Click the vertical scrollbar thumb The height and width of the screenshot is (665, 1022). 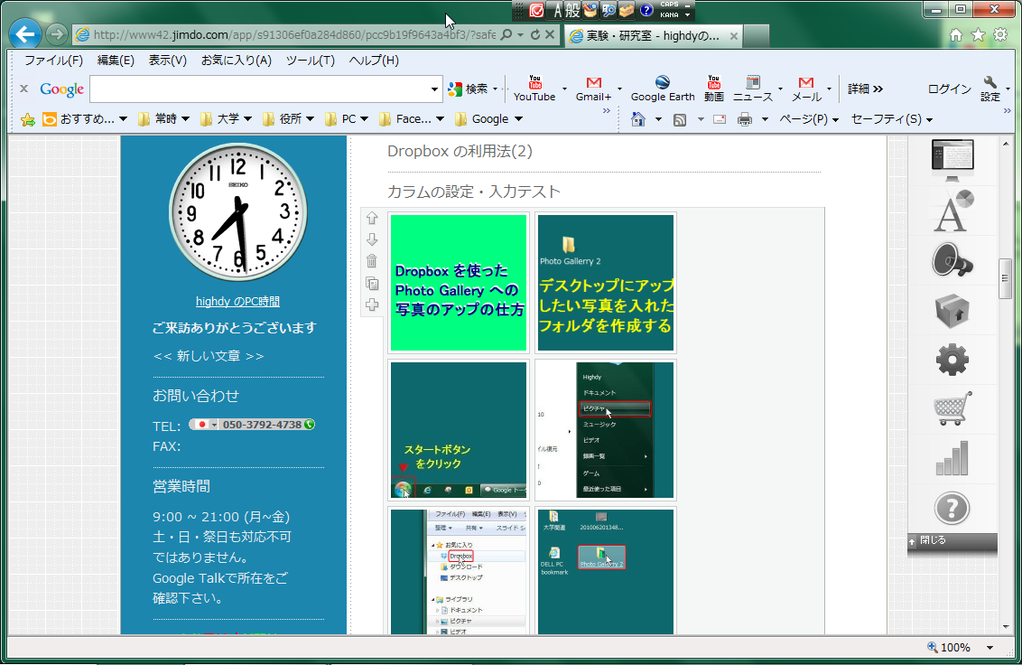[x=1005, y=277]
